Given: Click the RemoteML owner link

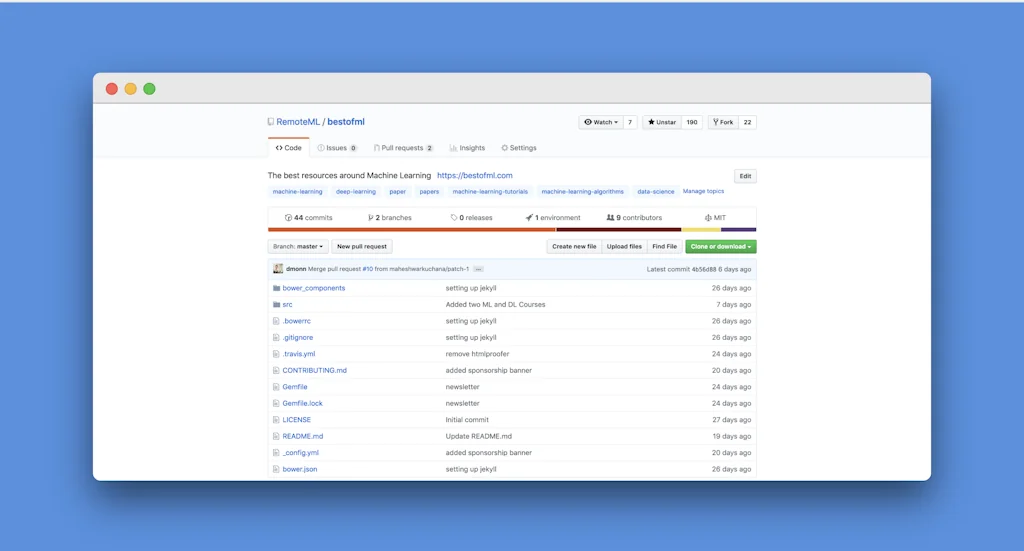Looking at the screenshot, I should [298, 122].
